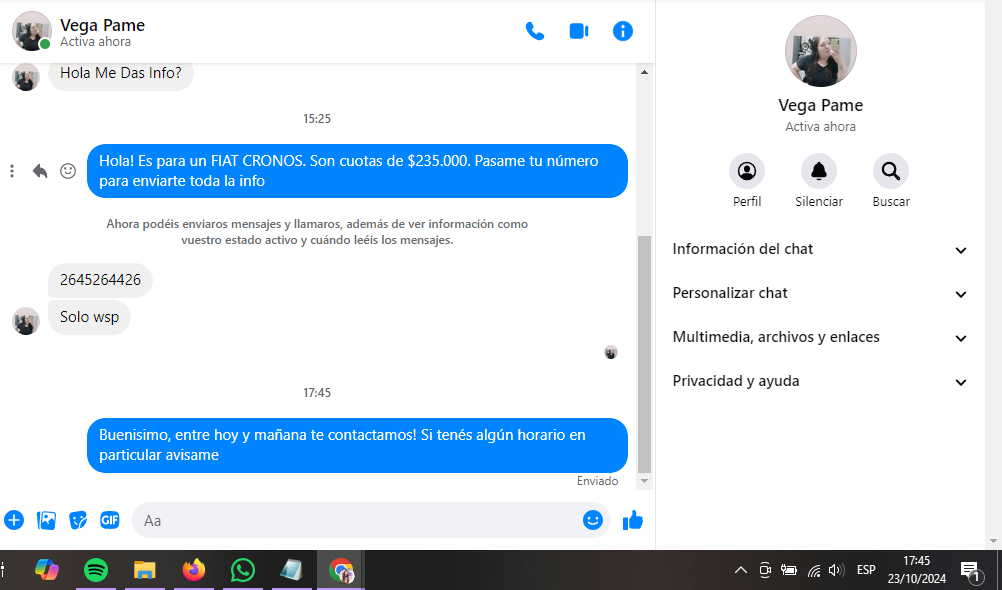Click the chat scrollbar thumb
1002x590 pixels.
(x=644, y=354)
